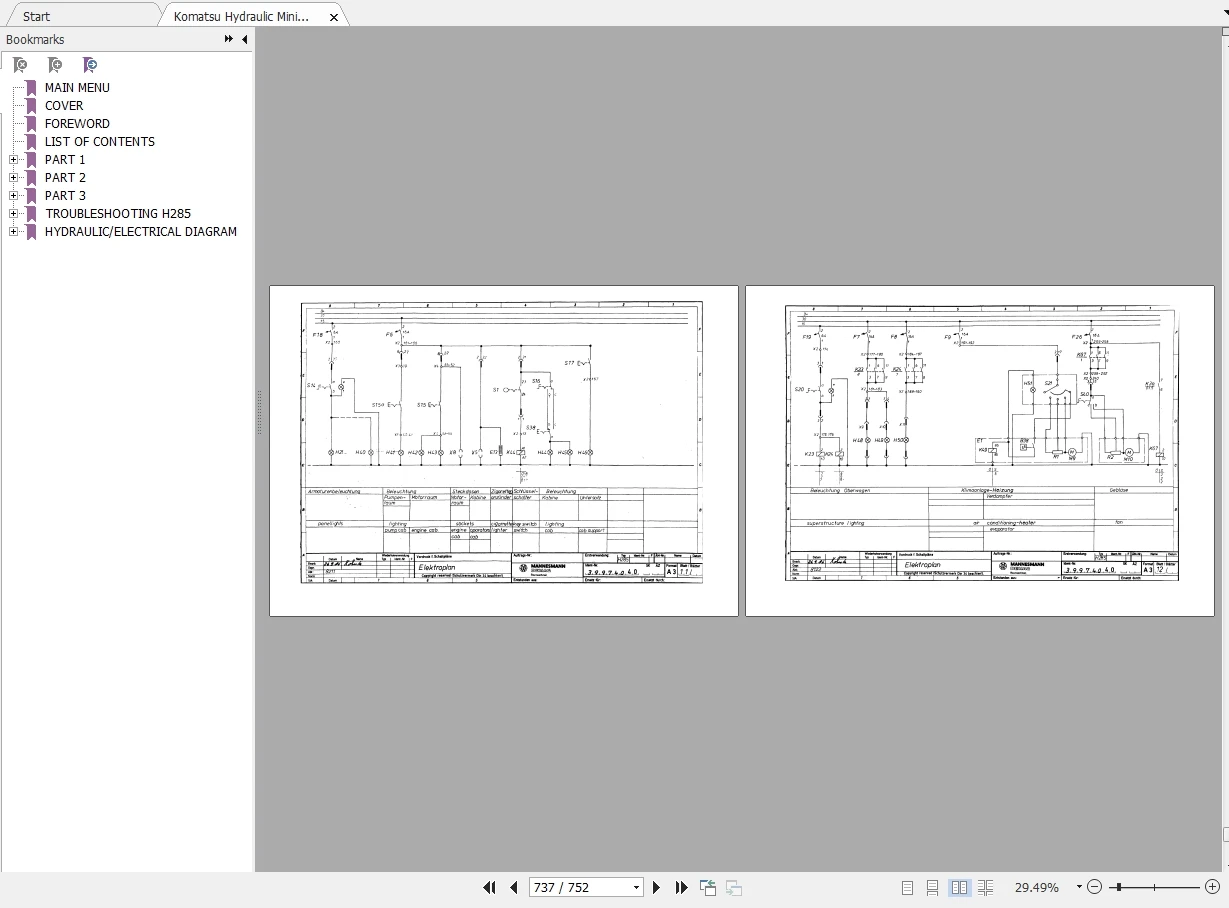Viewport: 1229px width, 908px height.
Task: Close the Komatsu Hydraulic document tab
Action: tap(333, 17)
